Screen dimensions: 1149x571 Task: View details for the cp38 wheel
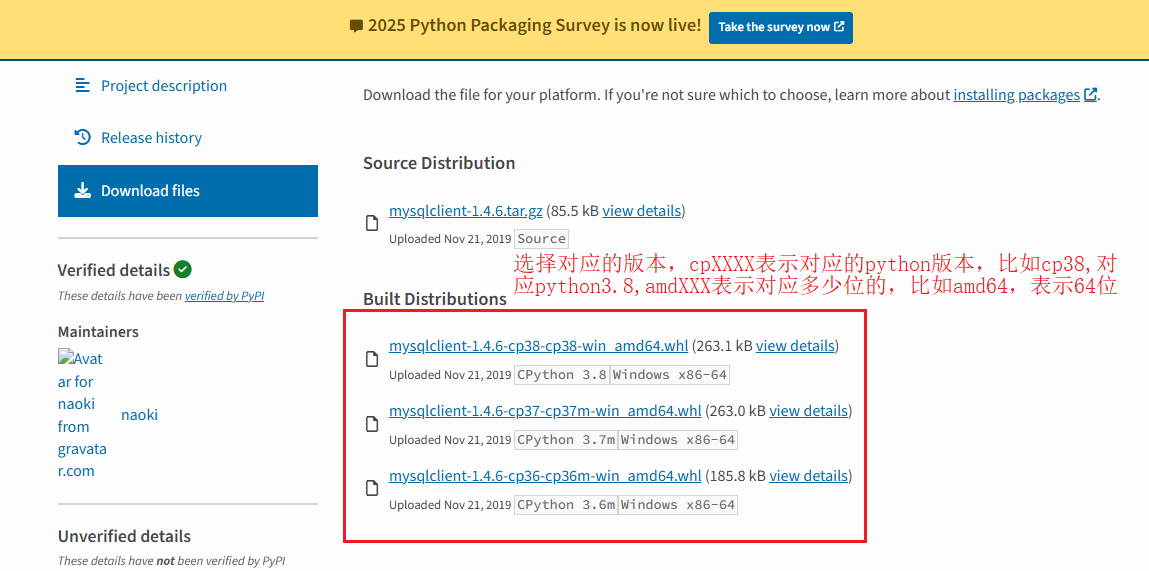click(x=795, y=346)
